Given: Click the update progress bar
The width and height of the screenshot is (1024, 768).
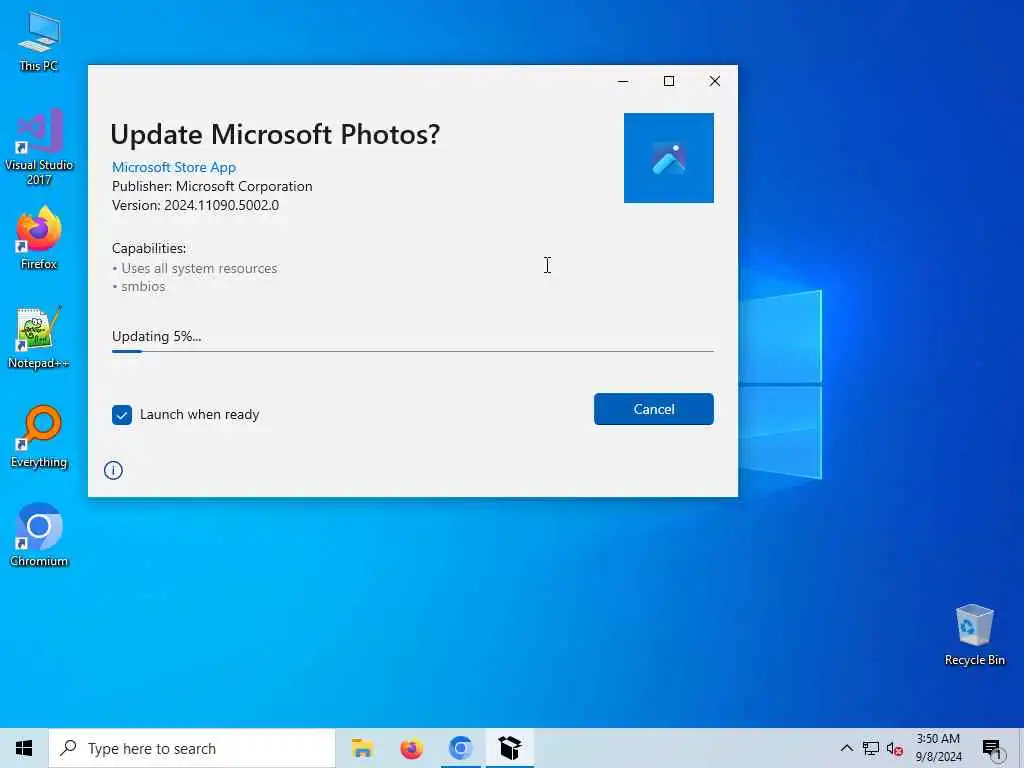Looking at the screenshot, I should (413, 351).
